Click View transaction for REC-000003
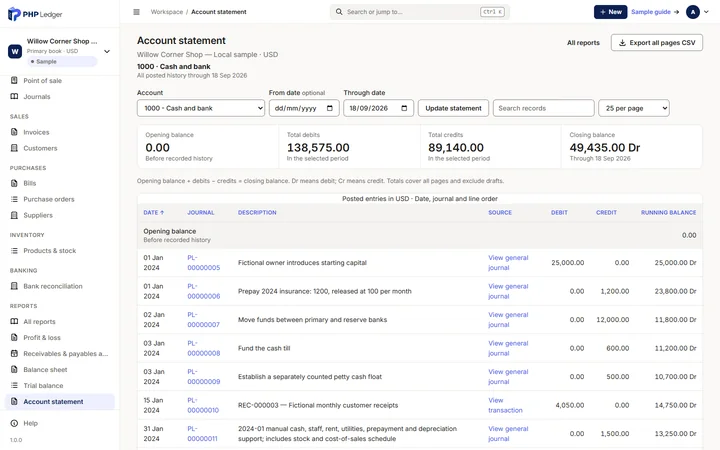Screen dimensions: 720x450 pyautogui.click(x=505, y=405)
